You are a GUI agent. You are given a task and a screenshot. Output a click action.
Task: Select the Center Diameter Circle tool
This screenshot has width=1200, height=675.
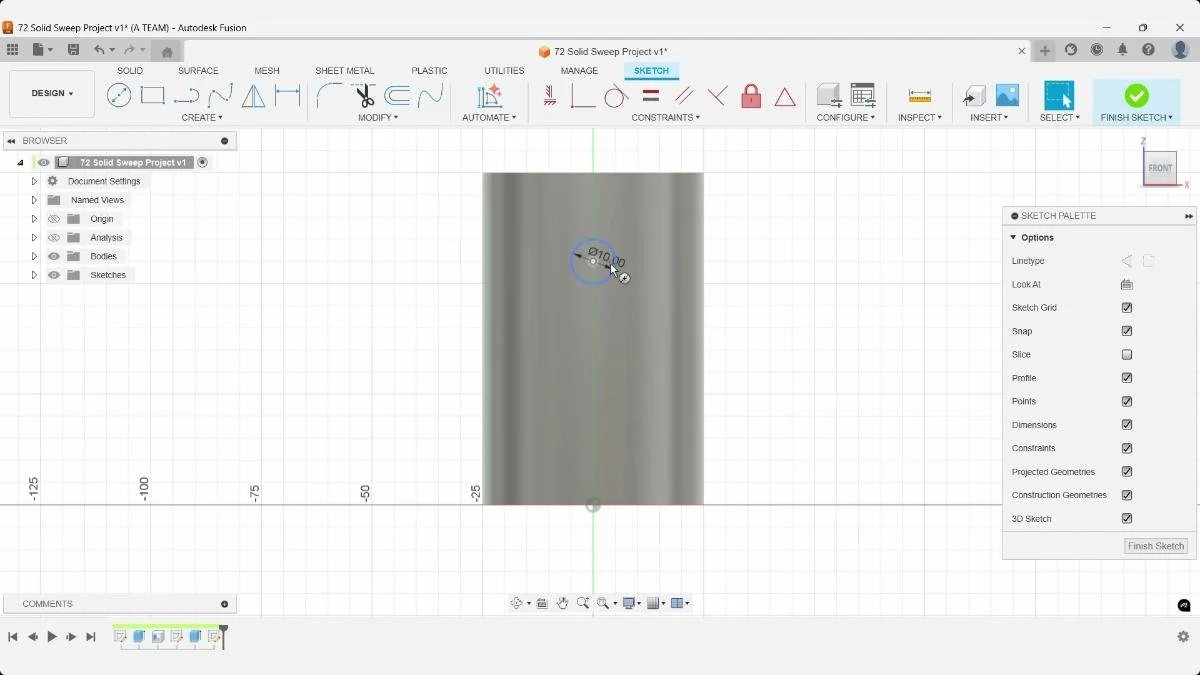119,96
